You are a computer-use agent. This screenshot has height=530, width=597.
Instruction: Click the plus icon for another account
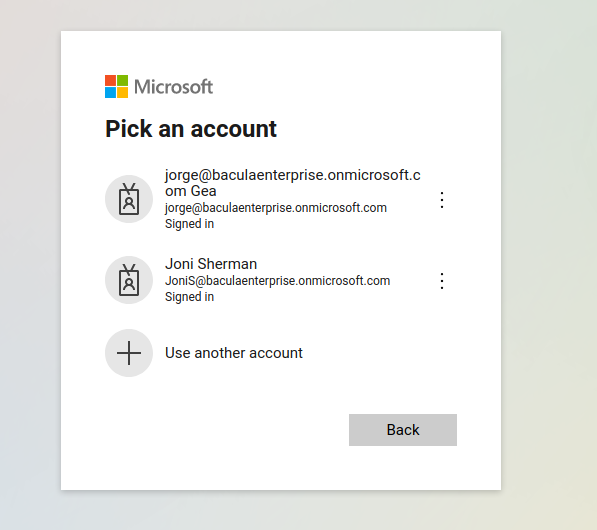129,353
